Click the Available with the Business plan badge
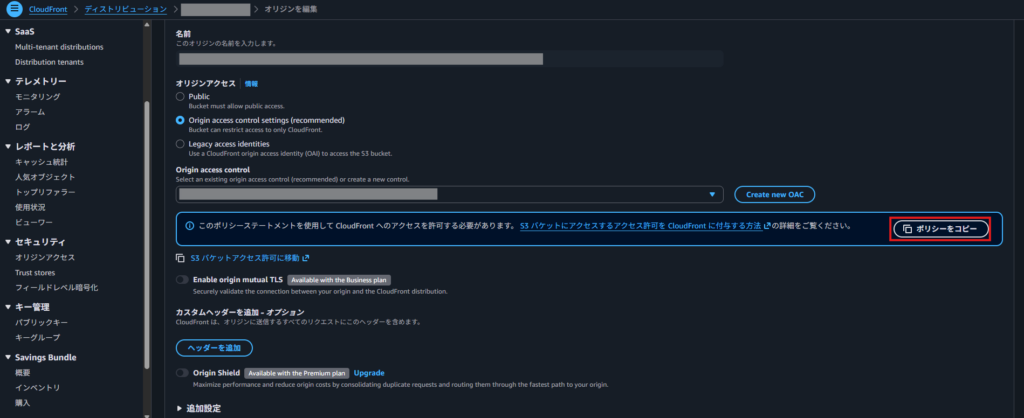 pos(339,280)
